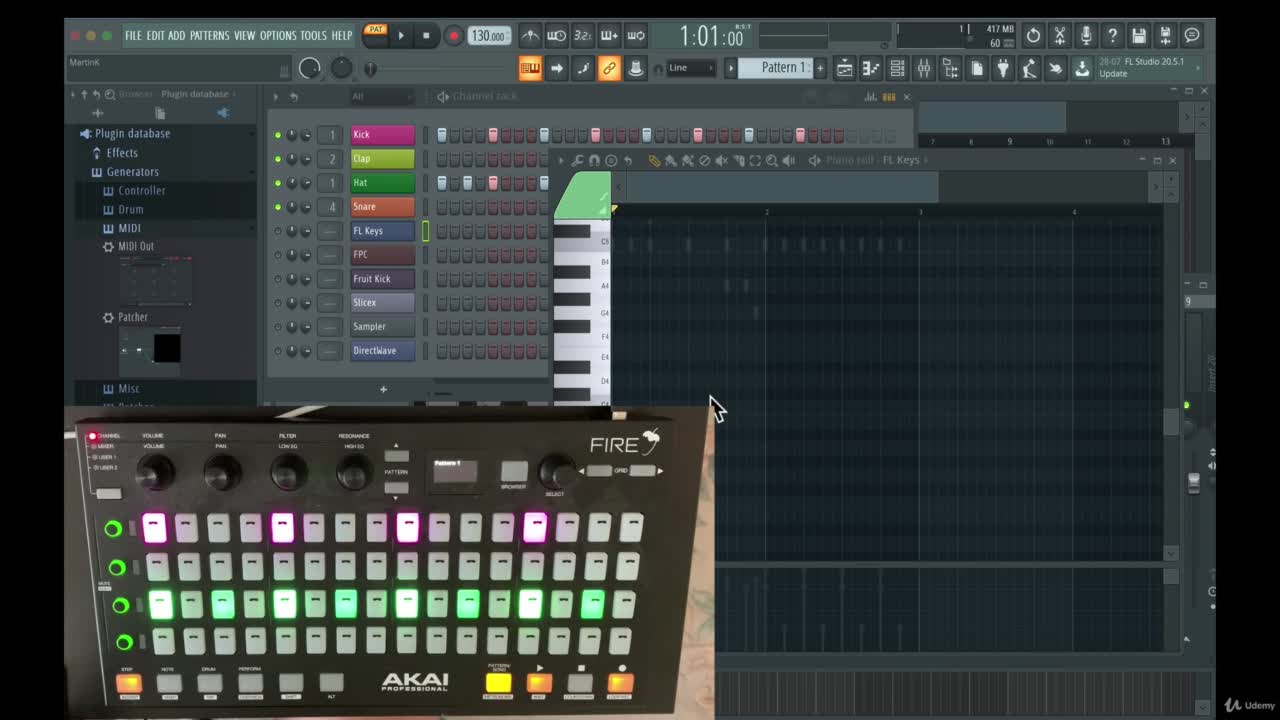Open the plugin picker plug icon
The width and height of the screenshot is (1280, 720).
(1003, 68)
